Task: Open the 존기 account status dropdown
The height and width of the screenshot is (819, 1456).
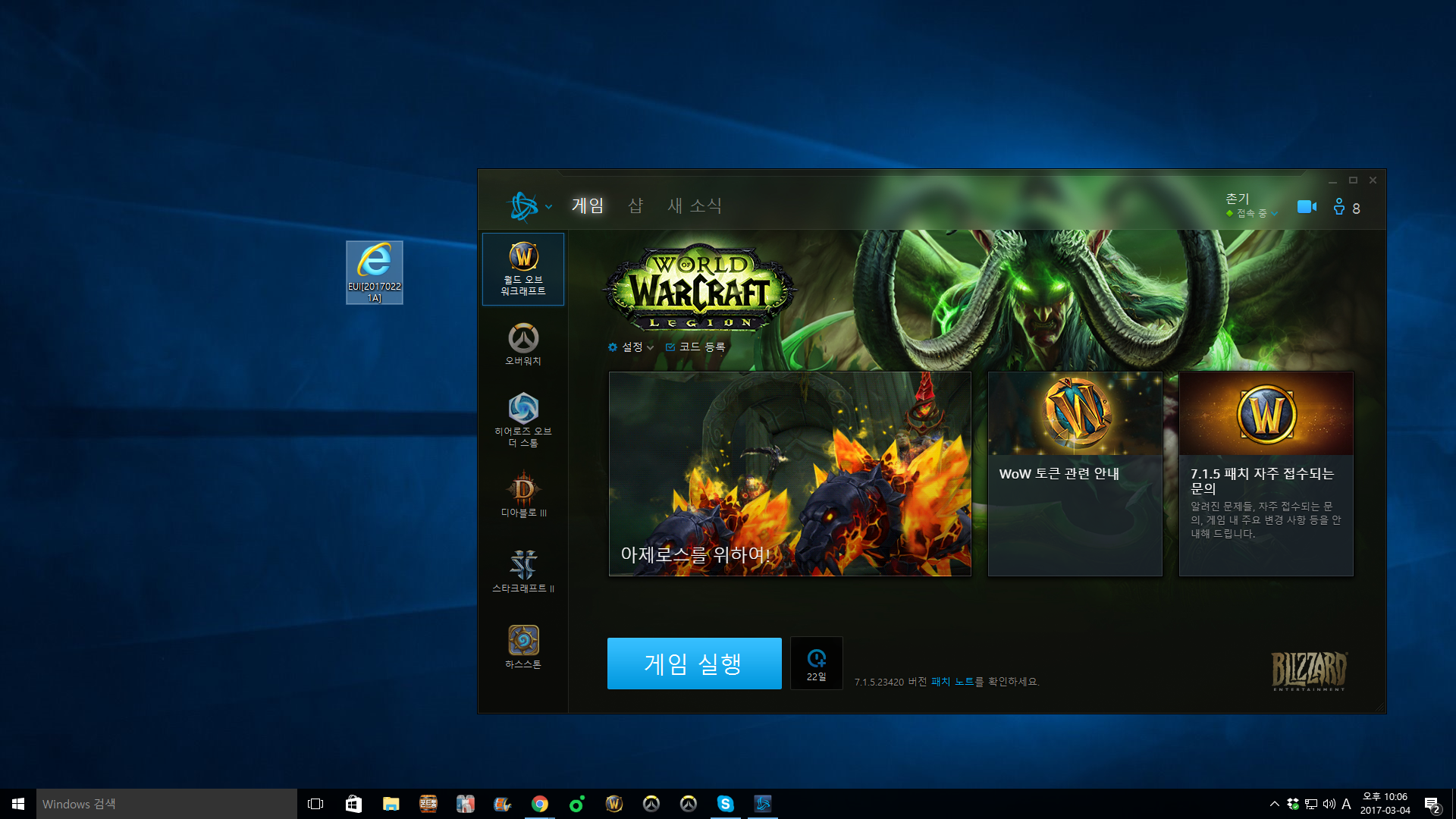Action: [x=1251, y=206]
